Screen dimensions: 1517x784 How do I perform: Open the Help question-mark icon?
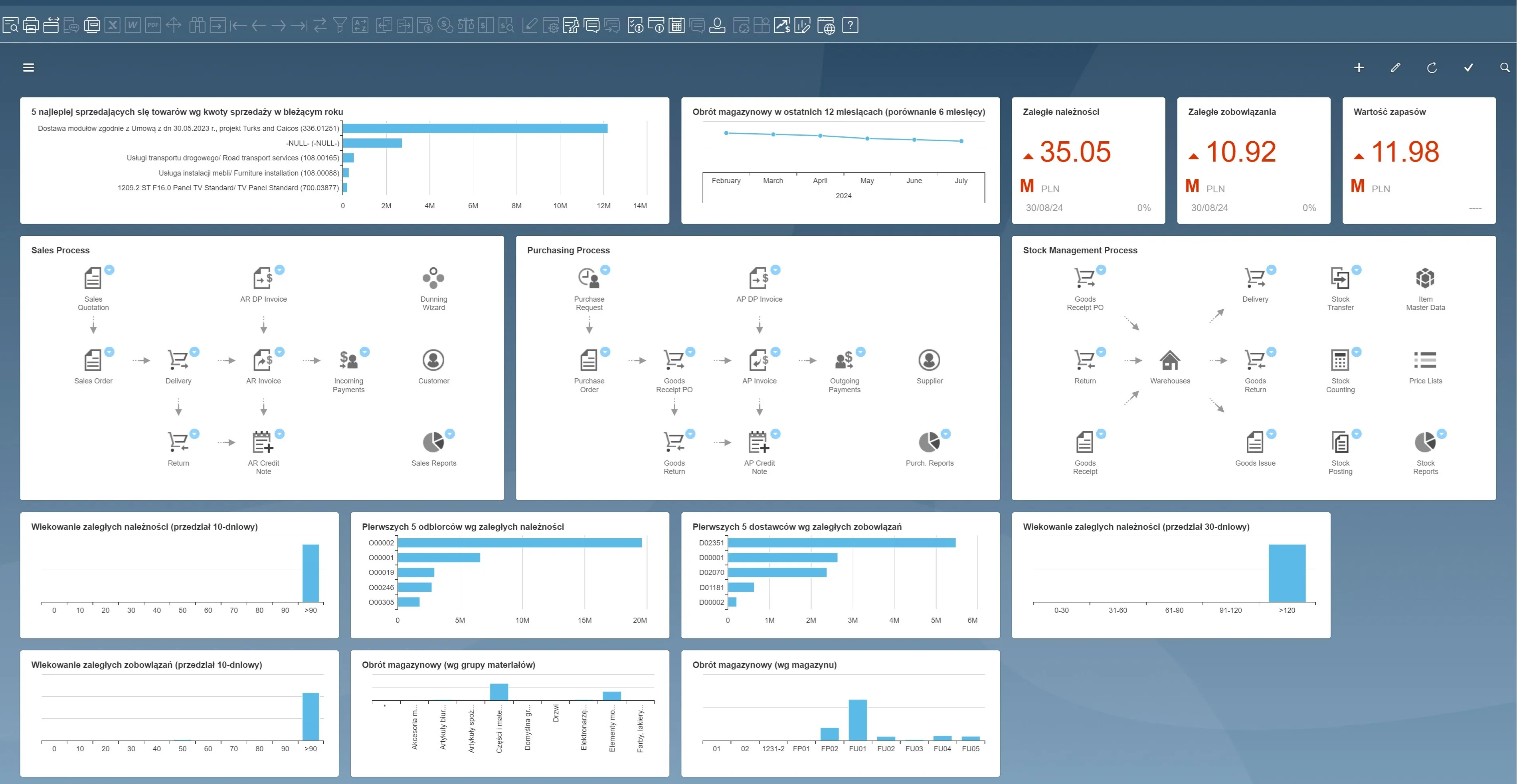coord(850,25)
